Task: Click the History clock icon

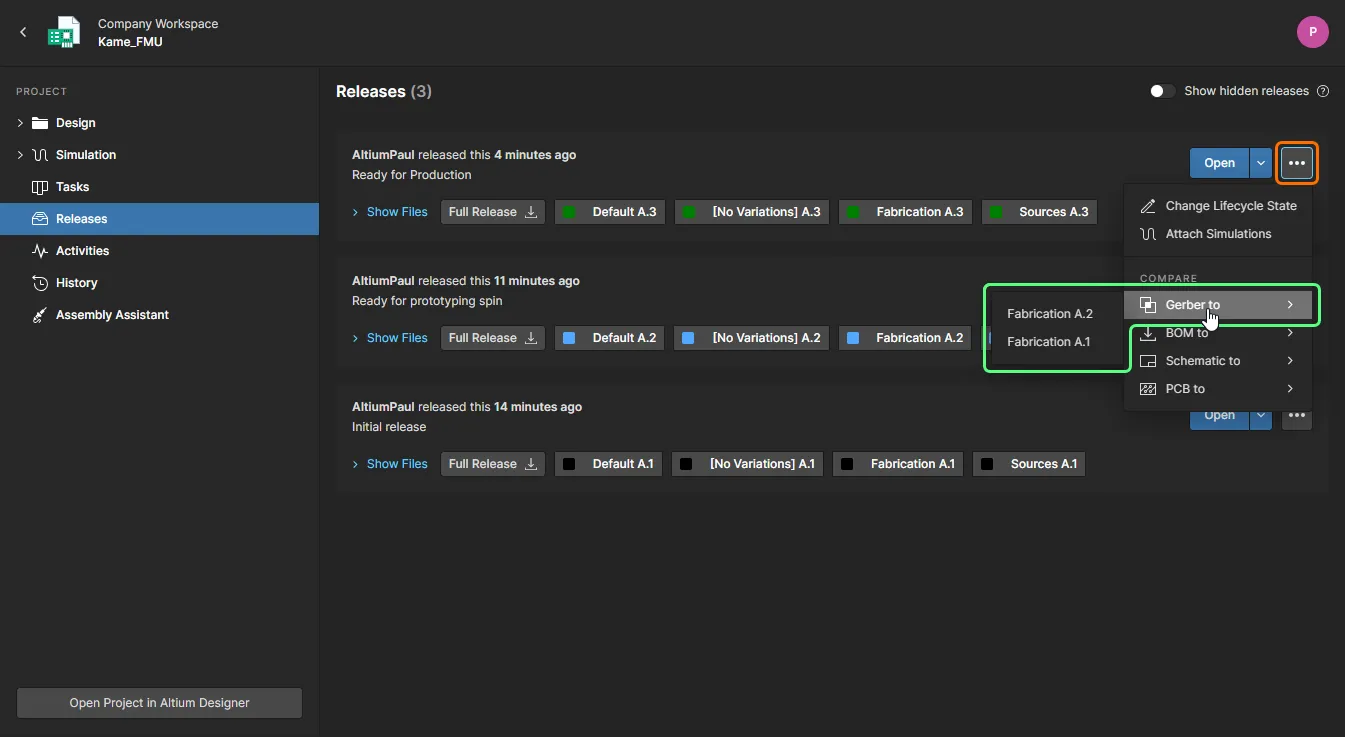Action: coord(40,283)
